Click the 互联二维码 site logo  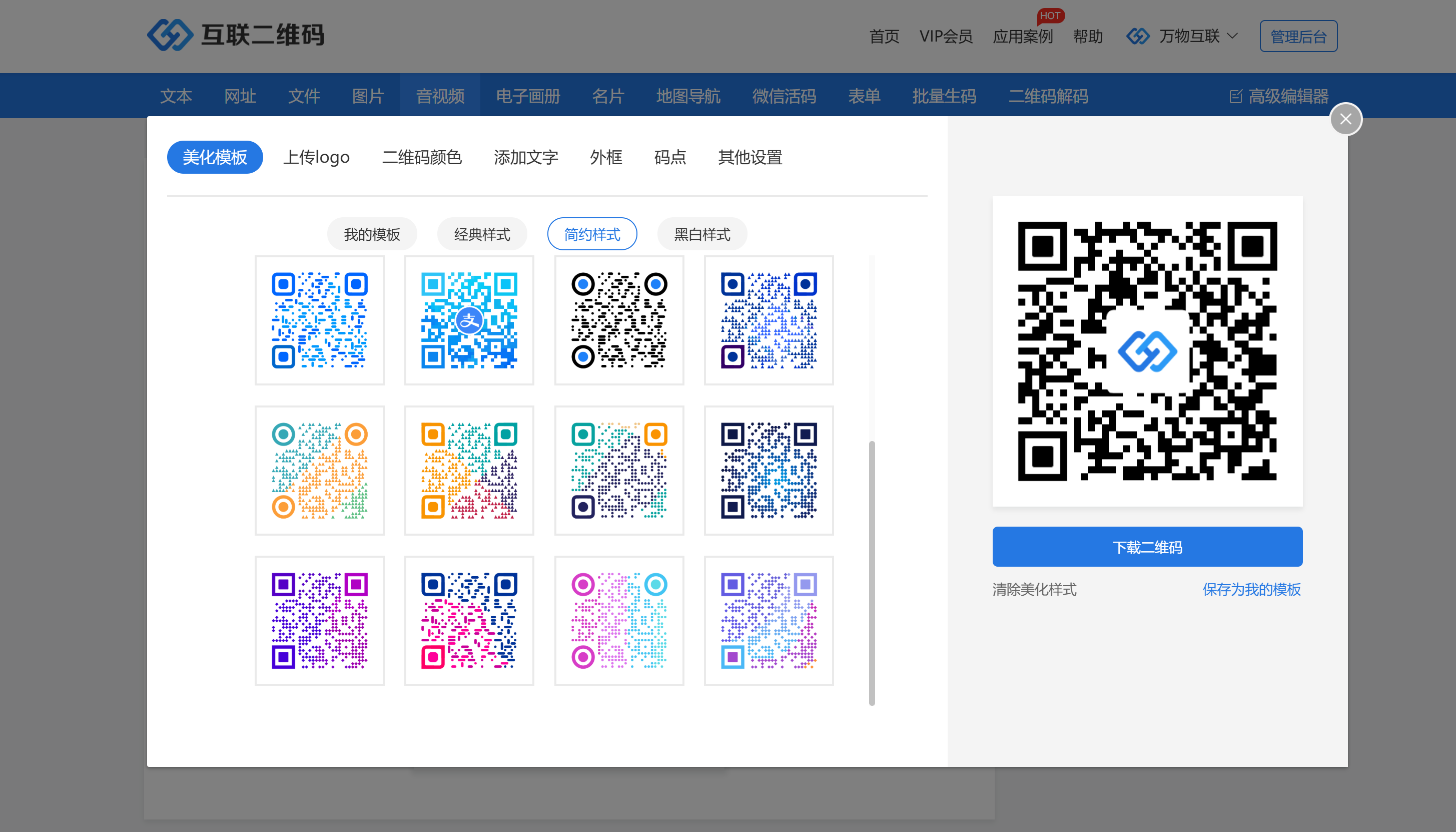(x=235, y=35)
